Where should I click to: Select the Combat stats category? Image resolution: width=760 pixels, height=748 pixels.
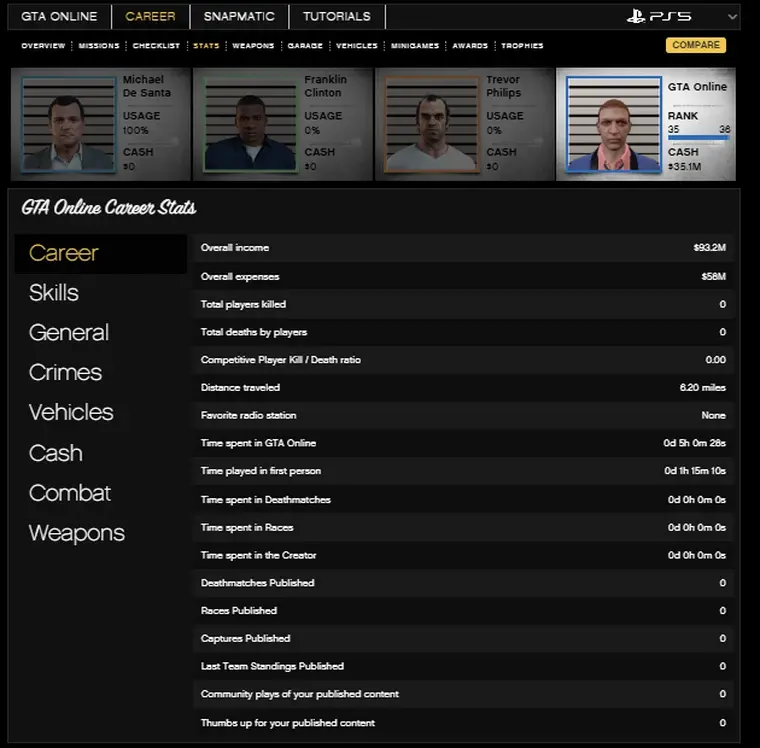tap(70, 493)
